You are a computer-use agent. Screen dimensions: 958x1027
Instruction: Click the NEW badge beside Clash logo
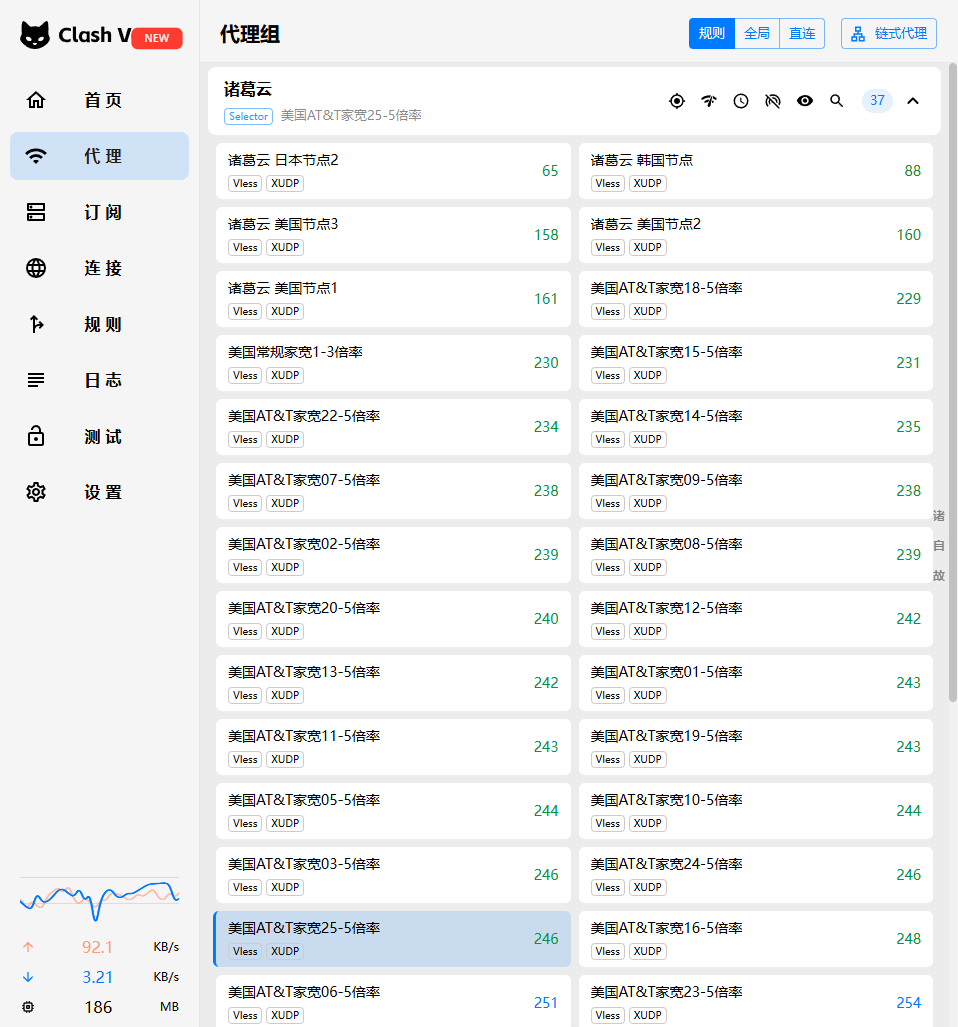coord(157,38)
